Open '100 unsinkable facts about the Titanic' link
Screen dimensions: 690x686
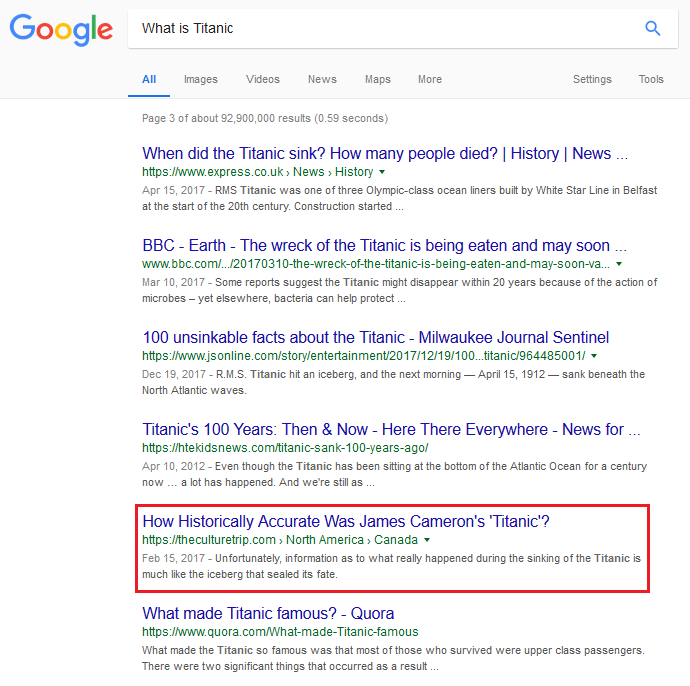376,337
